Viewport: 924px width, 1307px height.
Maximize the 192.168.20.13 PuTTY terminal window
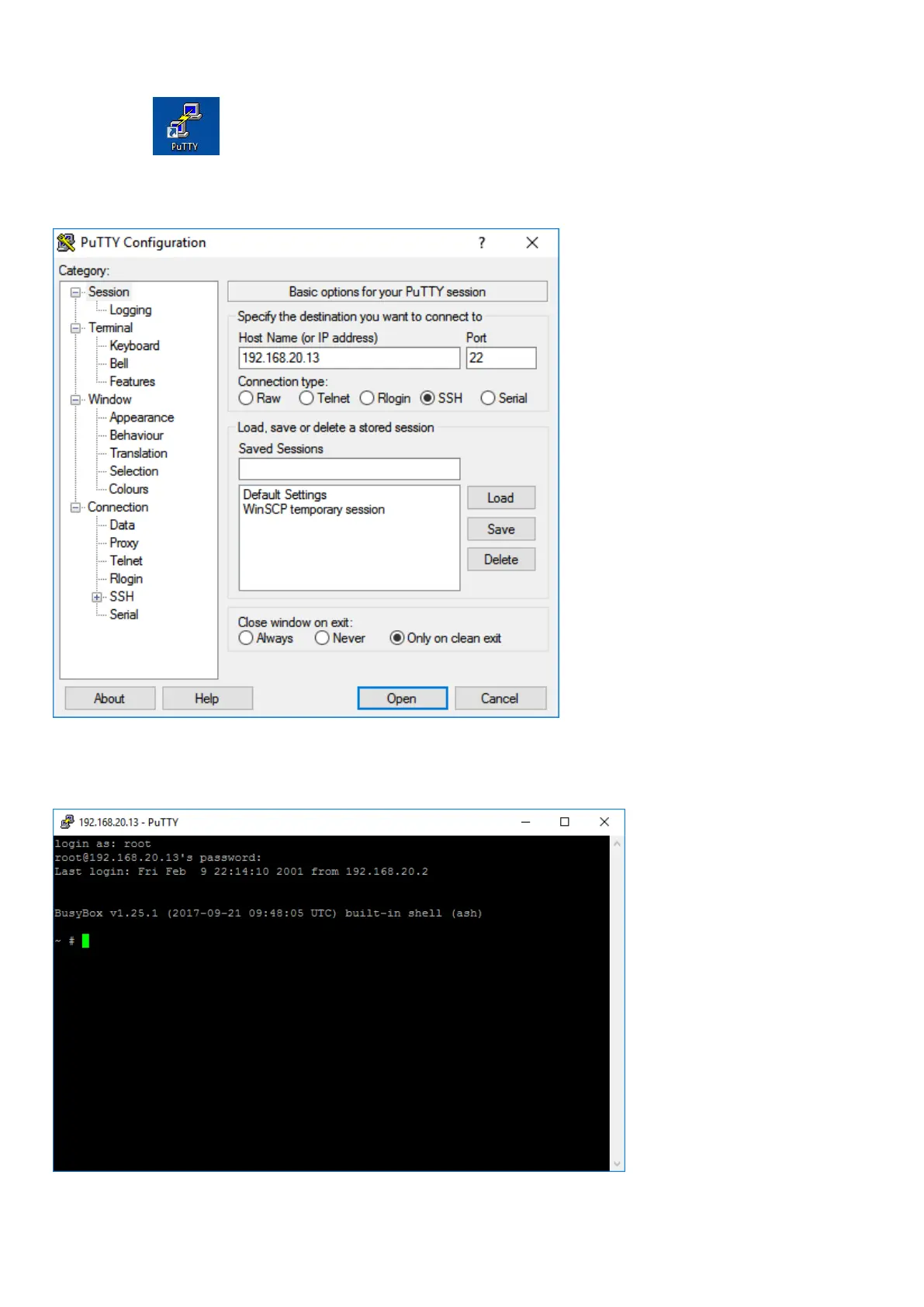pos(565,822)
